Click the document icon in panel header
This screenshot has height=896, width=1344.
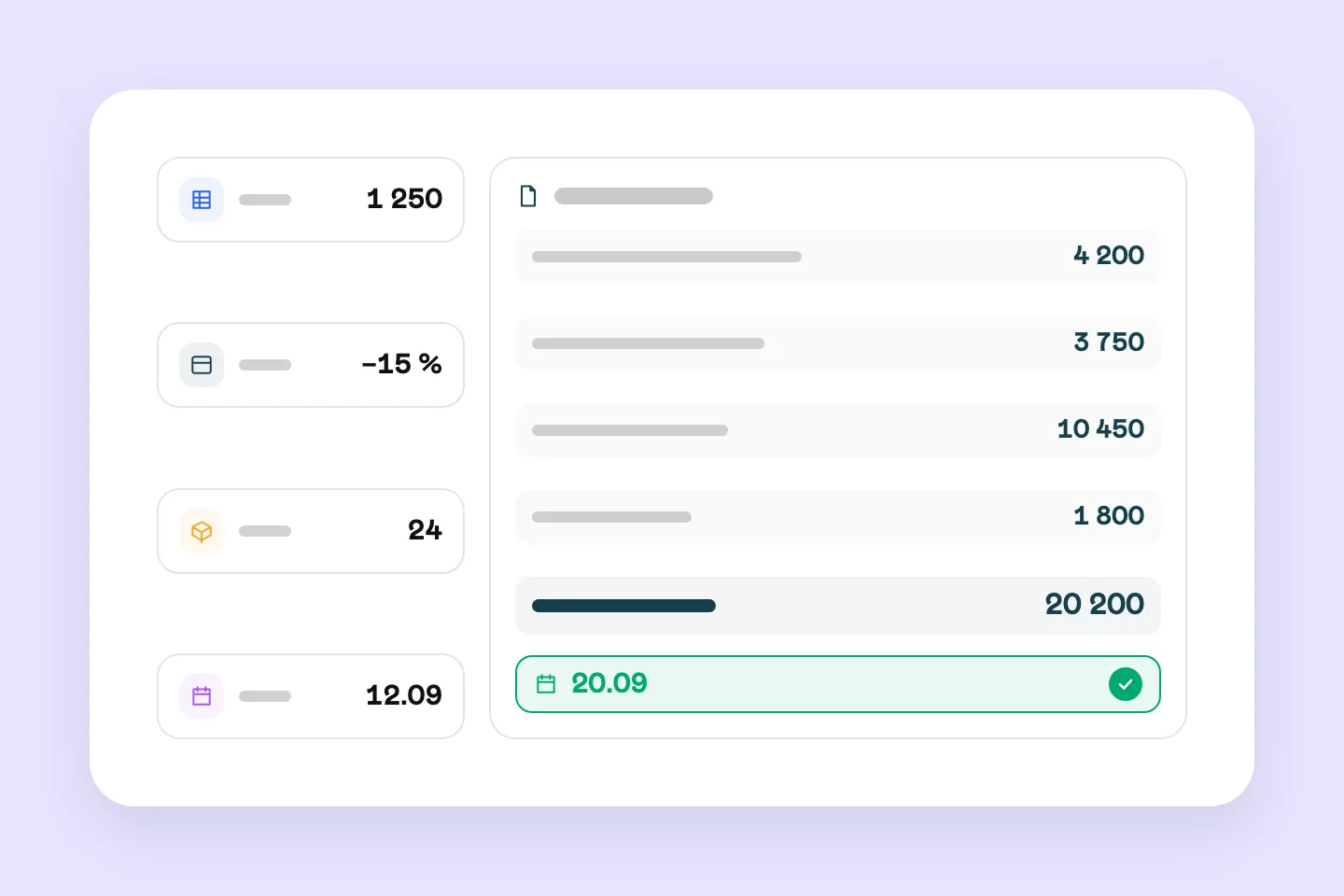coord(528,196)
